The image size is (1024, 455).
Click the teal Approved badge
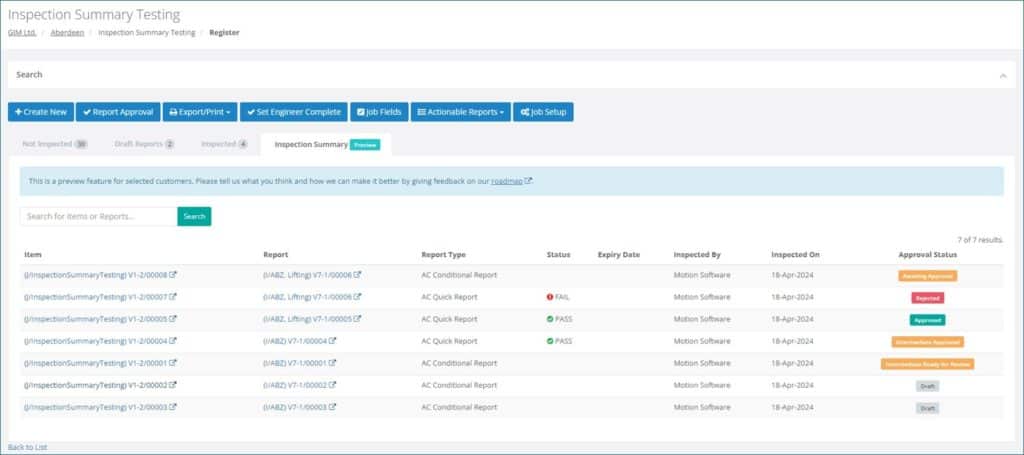click(x=927, y=320)
